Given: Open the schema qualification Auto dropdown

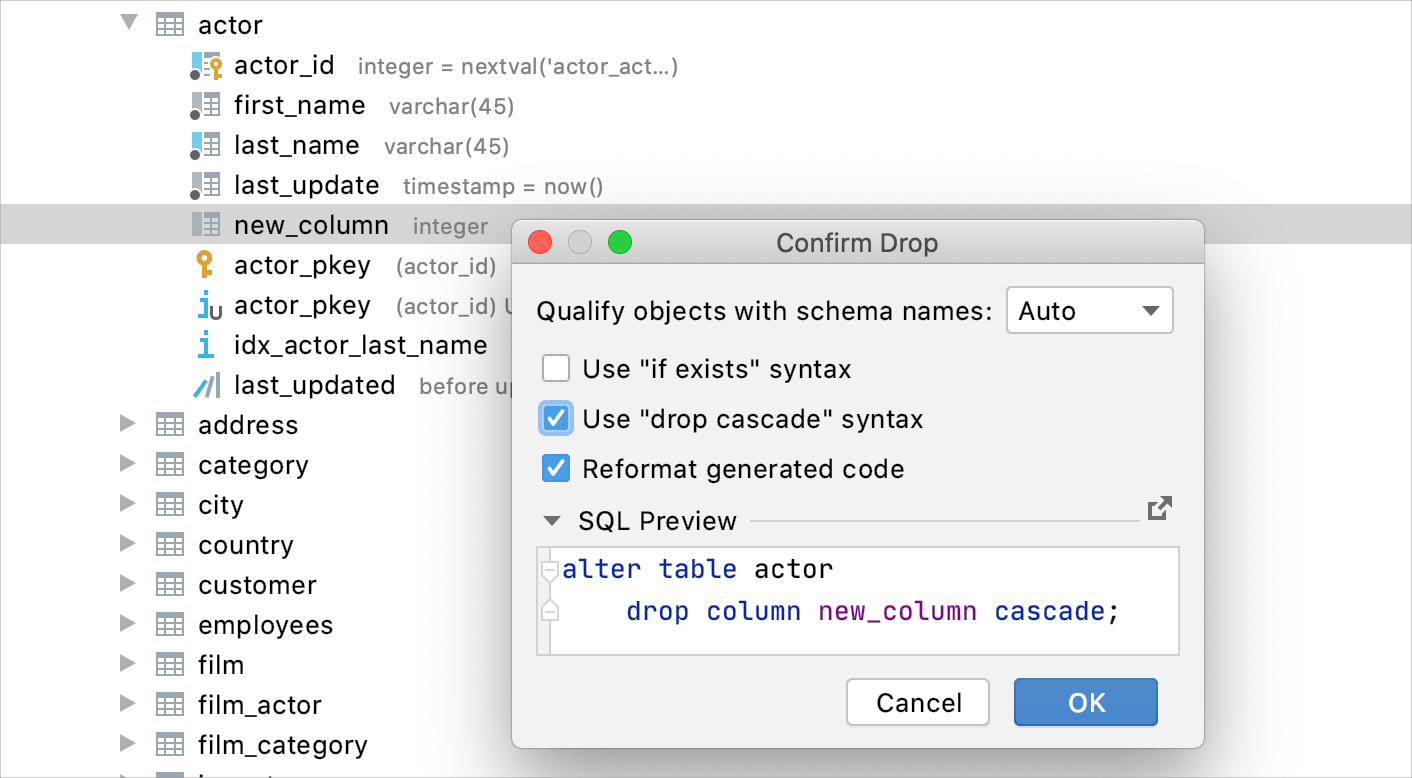Looking at the screenshot, I should coord(1089,310).
